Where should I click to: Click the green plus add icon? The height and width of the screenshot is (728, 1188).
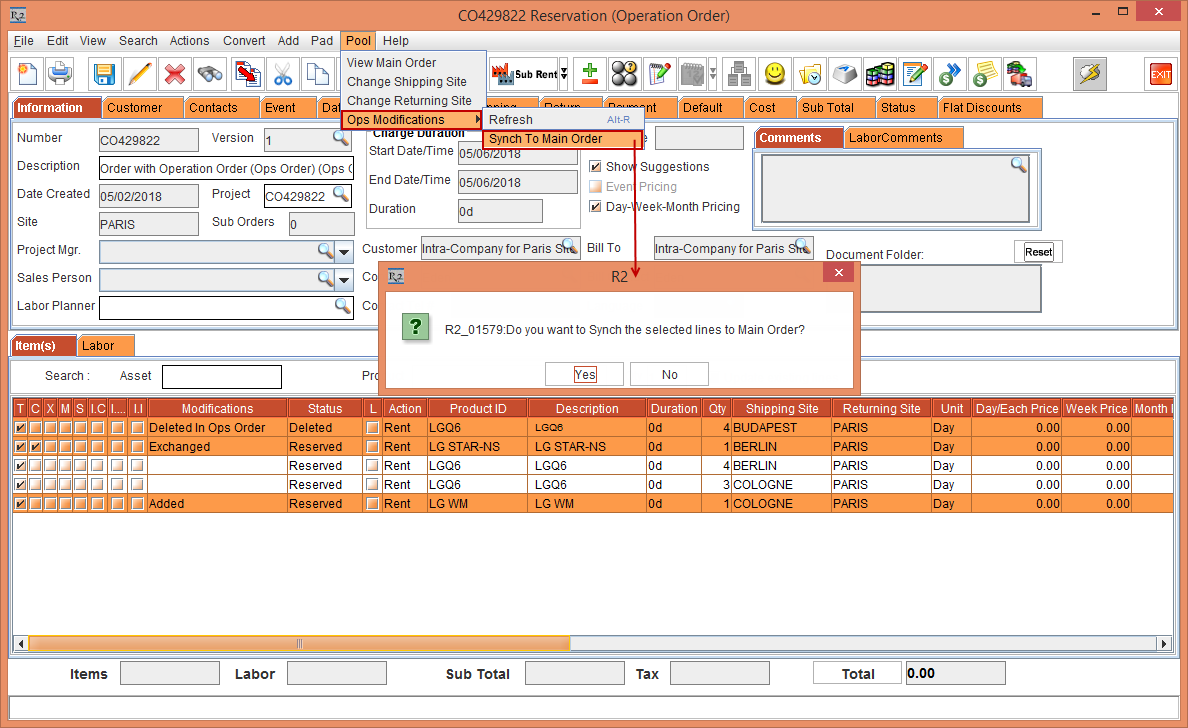[589, 74]
